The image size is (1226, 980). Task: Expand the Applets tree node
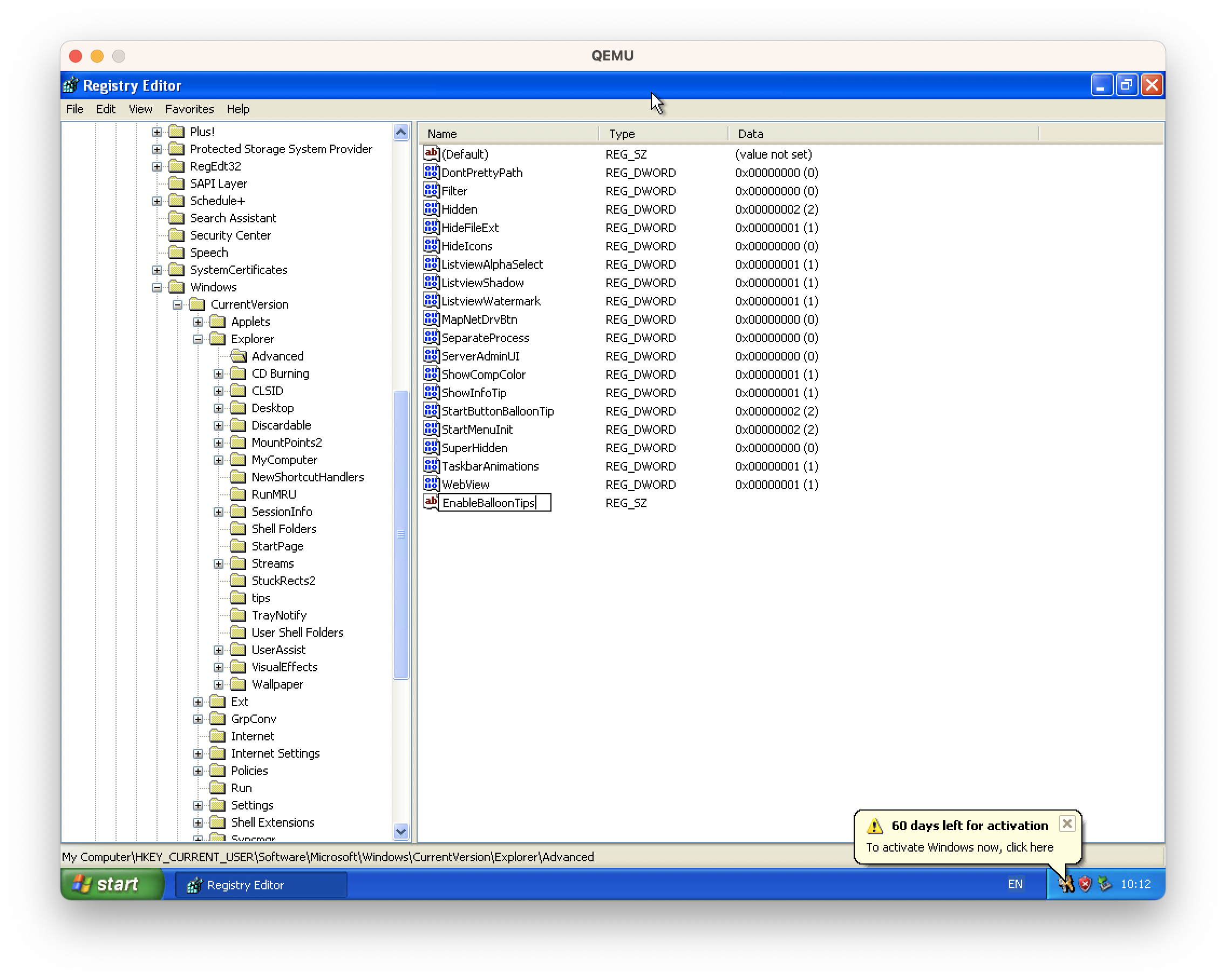[198, 322]
